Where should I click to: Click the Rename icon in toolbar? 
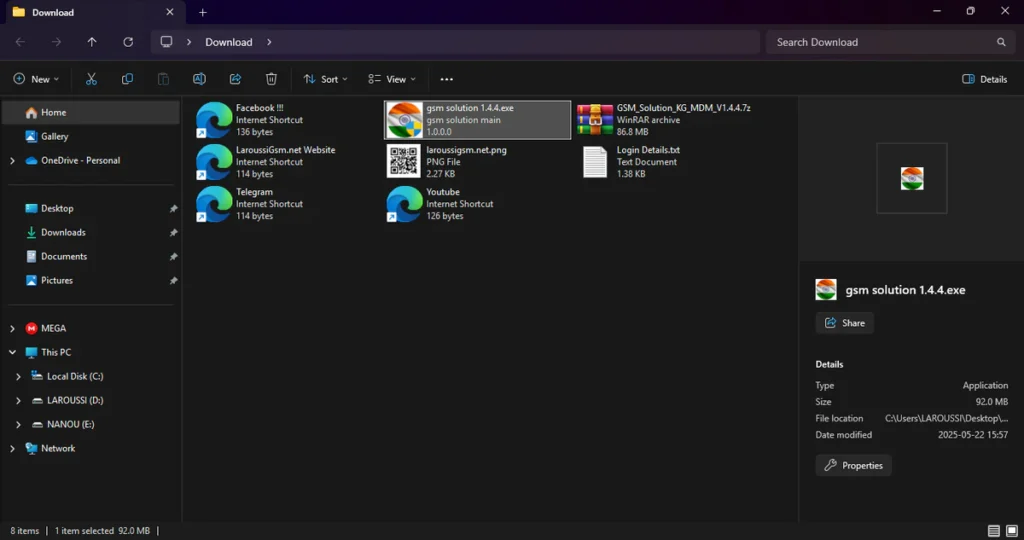(199, 79)
